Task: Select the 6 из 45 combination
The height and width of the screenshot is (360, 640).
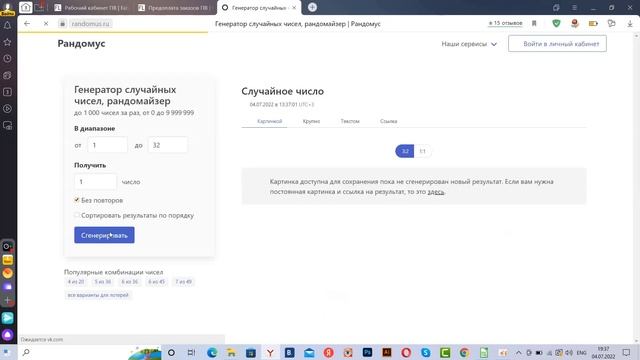Action: 156,282
